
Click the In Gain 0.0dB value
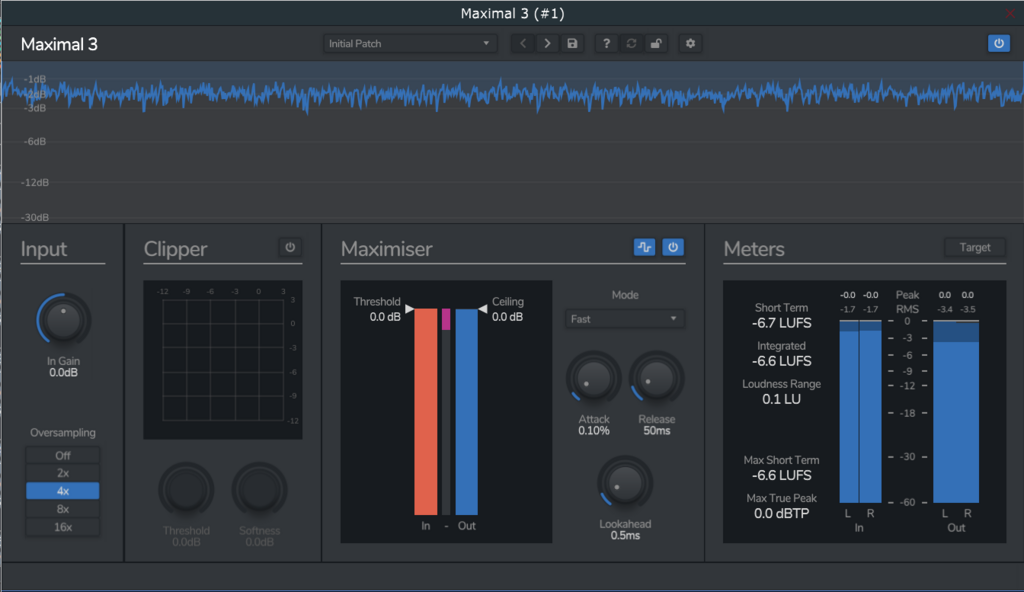[63, 372]
